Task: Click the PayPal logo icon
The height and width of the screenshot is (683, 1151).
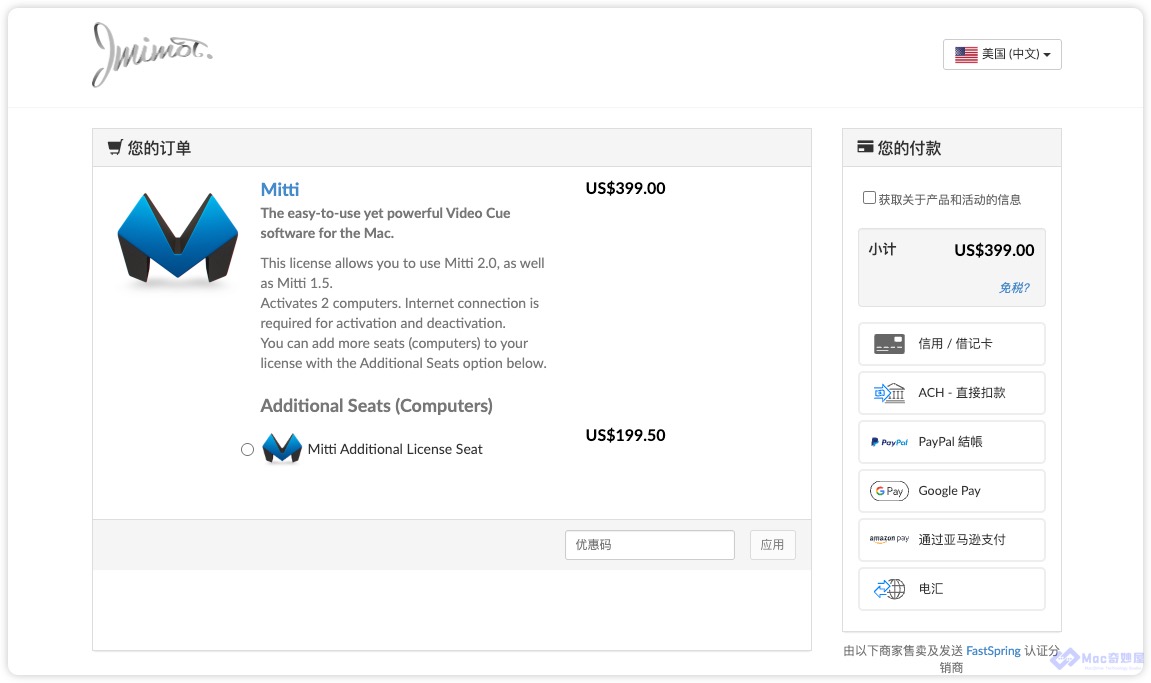Action: click(889, 442)
